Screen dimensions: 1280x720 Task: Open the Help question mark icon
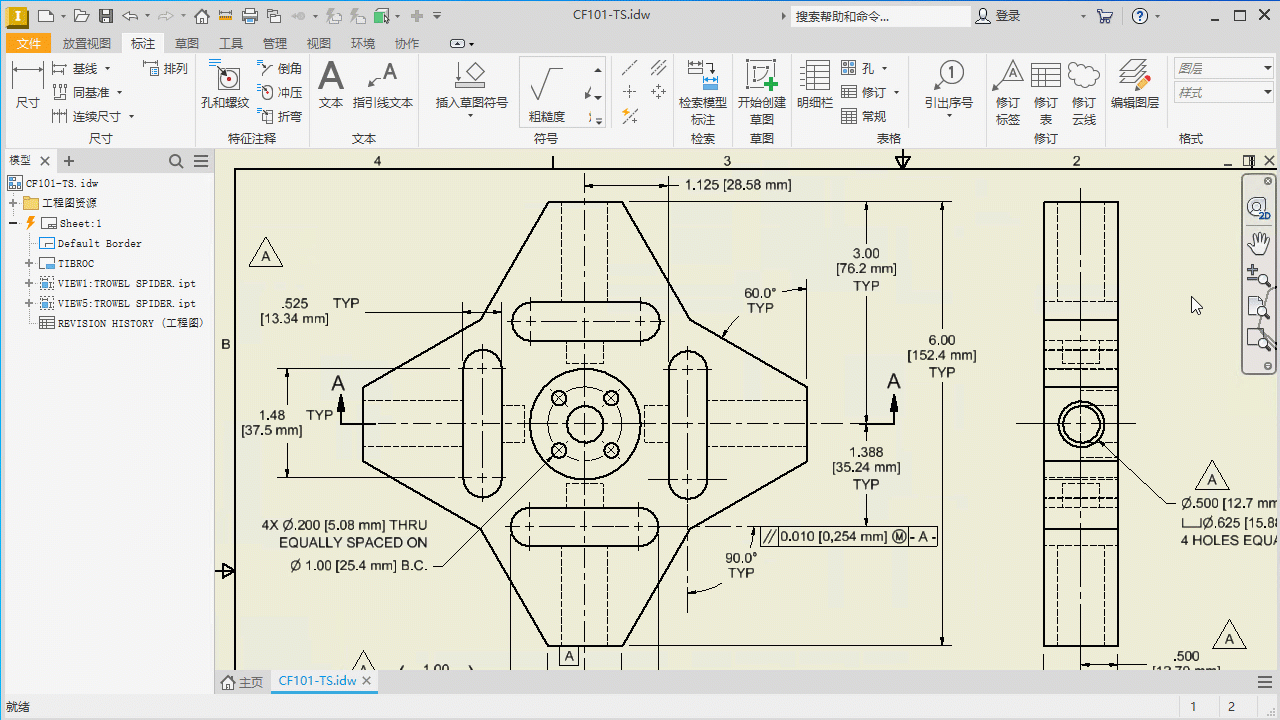(1140, 16)
